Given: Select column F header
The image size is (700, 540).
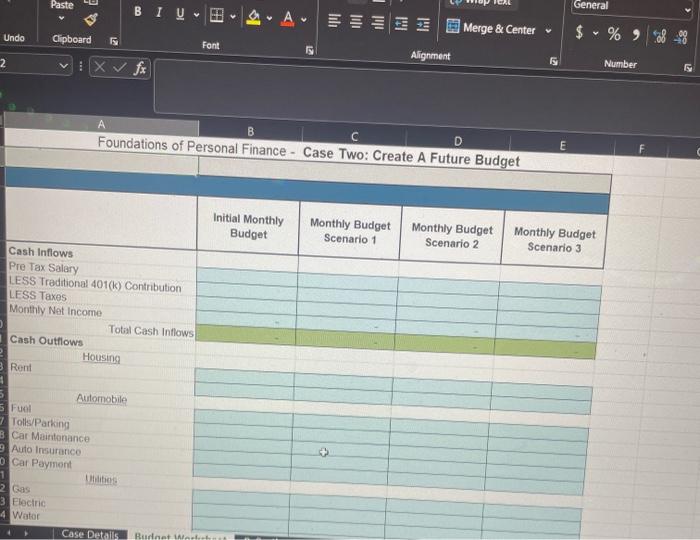Looking at the screenshot, I should [642, 149].
